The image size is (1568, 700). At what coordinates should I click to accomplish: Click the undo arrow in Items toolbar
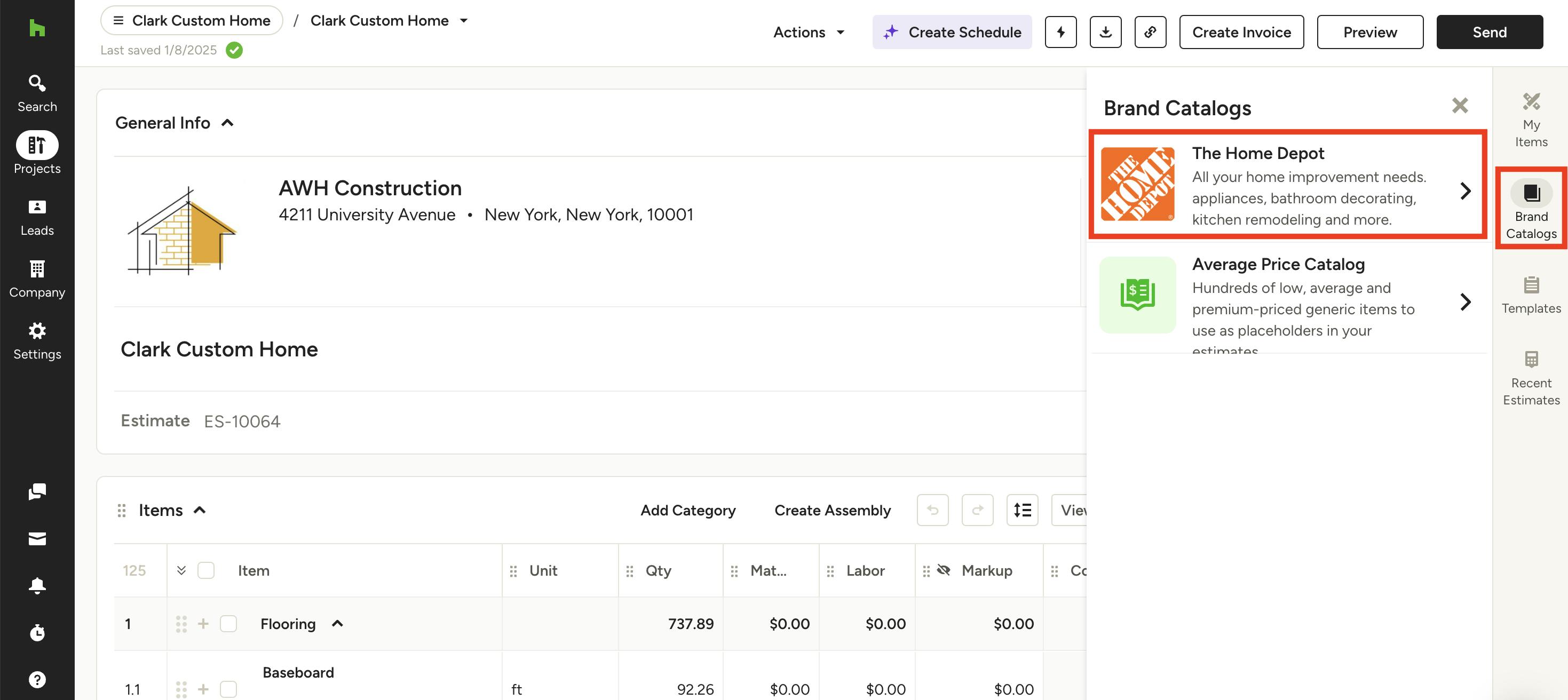(932, 510)
